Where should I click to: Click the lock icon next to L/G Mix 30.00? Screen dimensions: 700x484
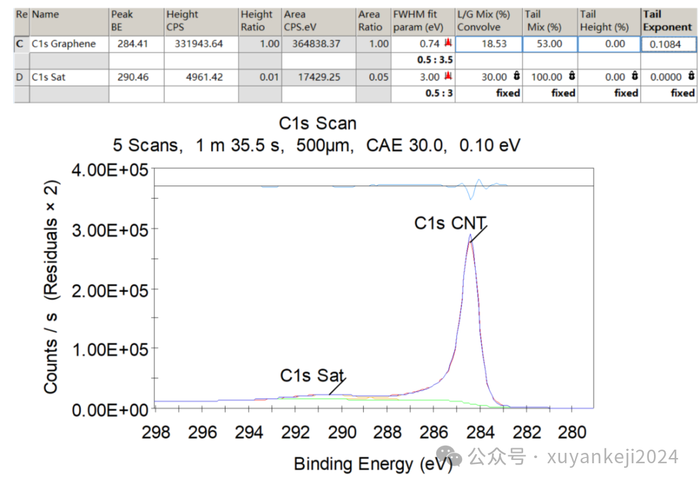click(517, 76)
